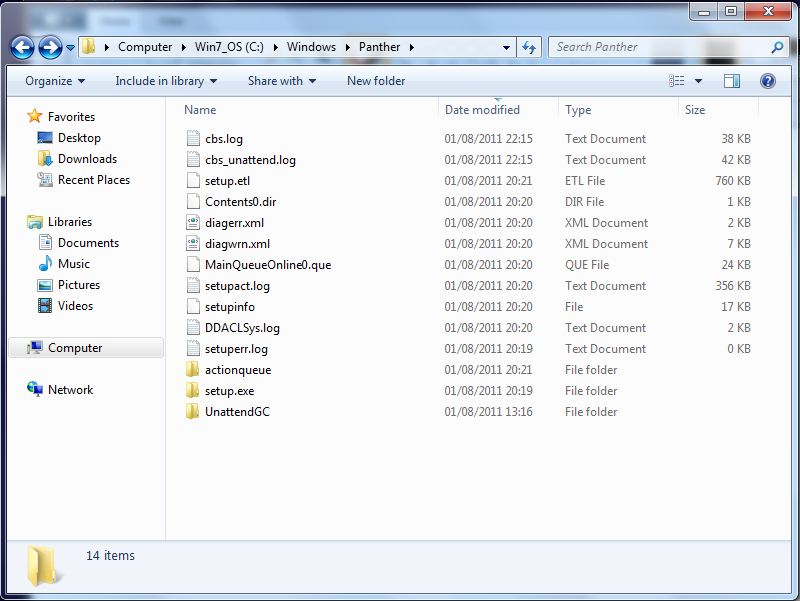The height and width of the screenshot is (601, 800).
Task: Expand arrow after Computer in breadcrumb
Action: (x=184, y=47)
